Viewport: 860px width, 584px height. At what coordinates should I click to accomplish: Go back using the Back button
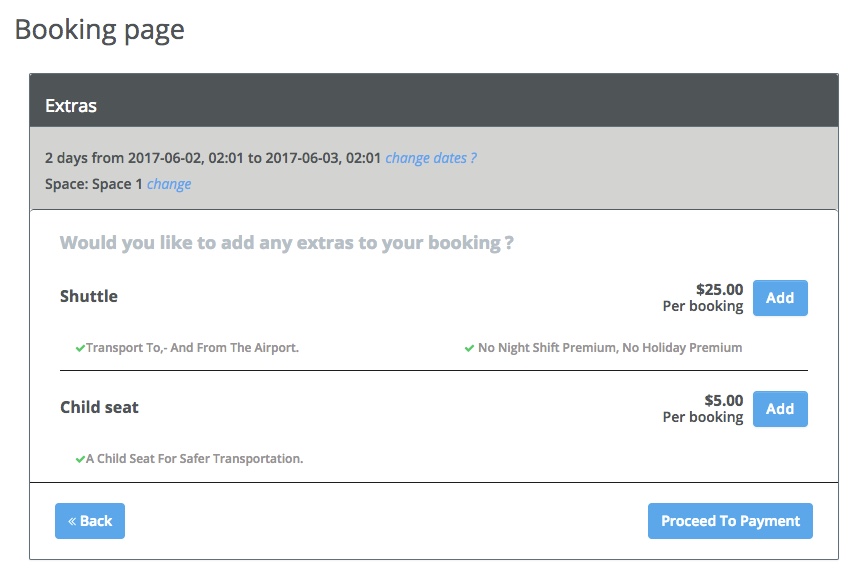(x=90, y=521)
